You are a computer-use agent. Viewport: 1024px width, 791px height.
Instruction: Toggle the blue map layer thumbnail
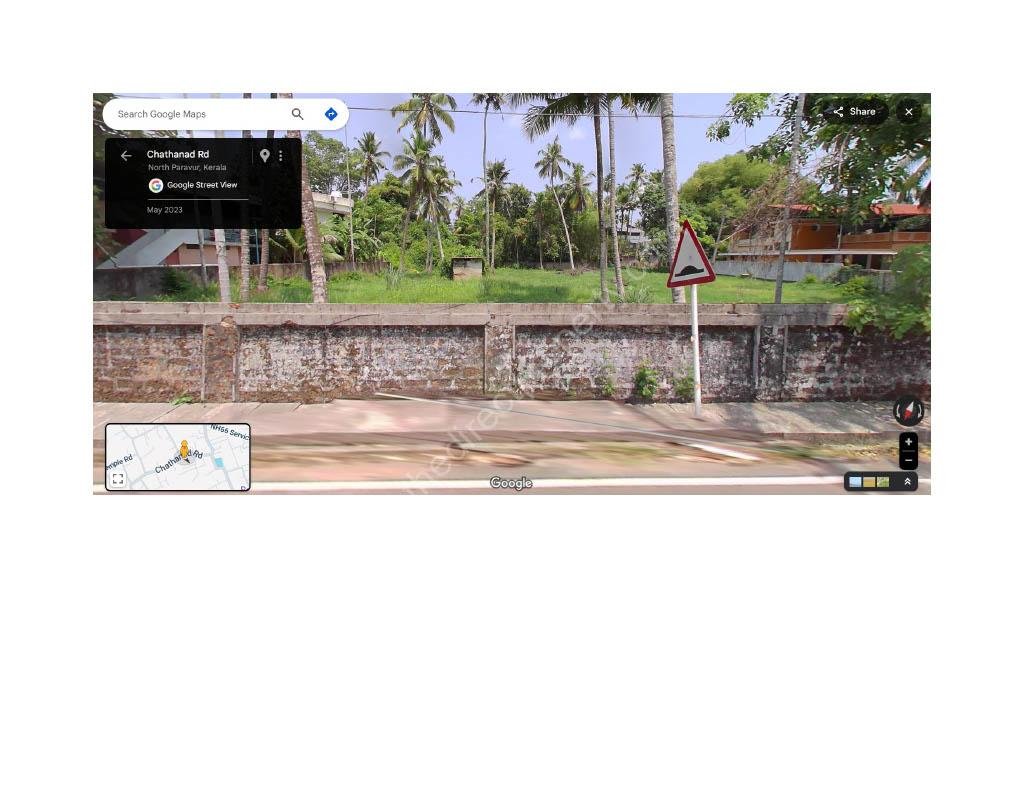855,481
